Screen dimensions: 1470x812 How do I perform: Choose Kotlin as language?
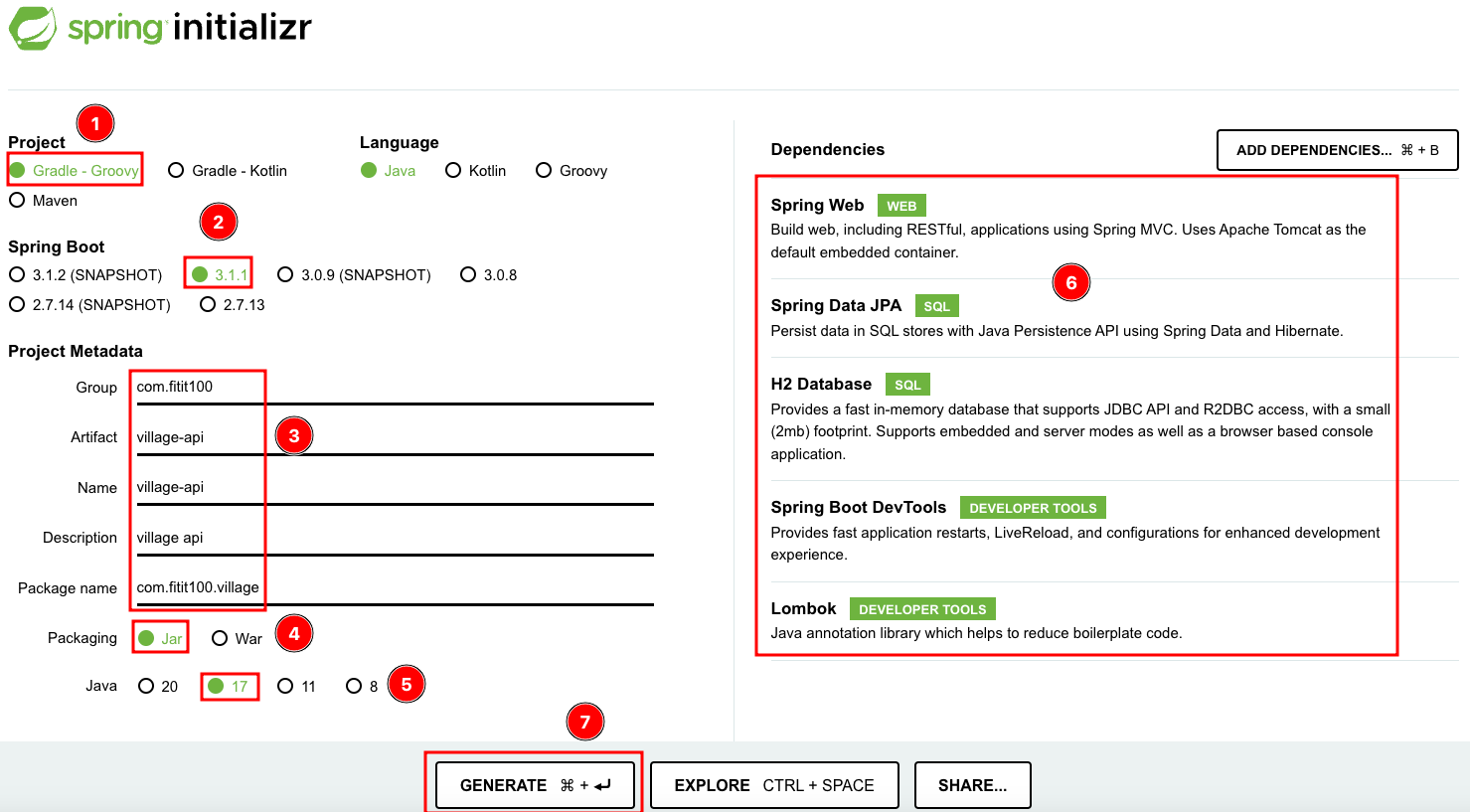(x=476, y=171)
